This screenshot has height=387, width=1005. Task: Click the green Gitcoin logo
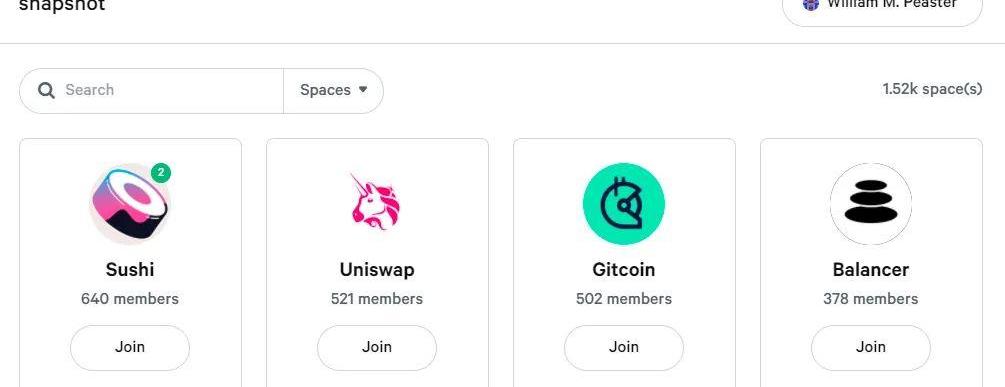pos(624,204)
